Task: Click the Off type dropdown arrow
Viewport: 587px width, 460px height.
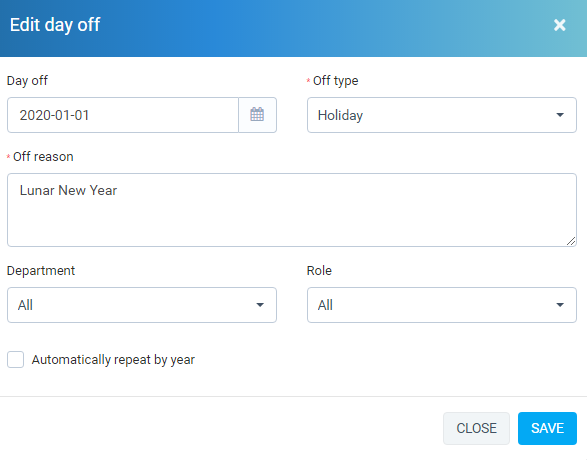Action: [560, 115]
